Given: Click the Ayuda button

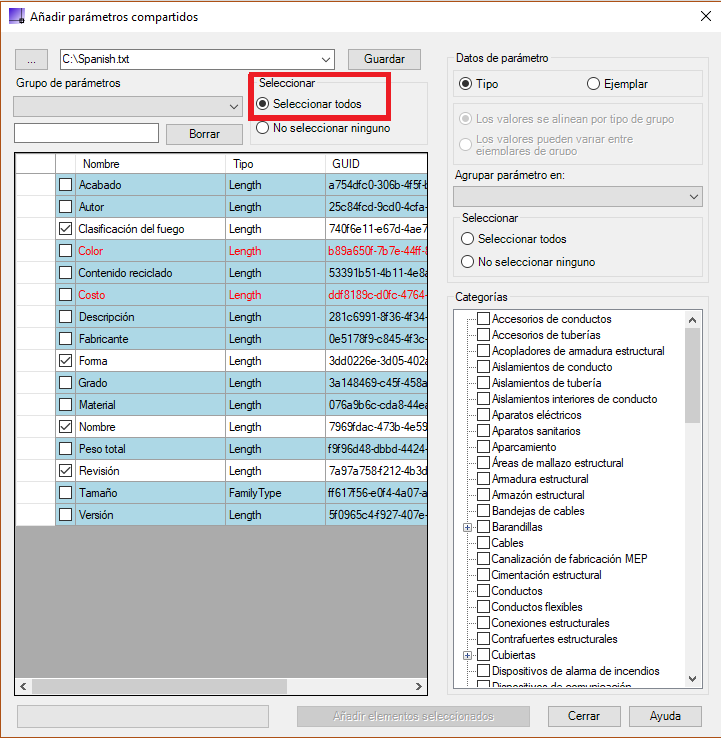Looking at the screenshot, I should [x=665, y=716].
